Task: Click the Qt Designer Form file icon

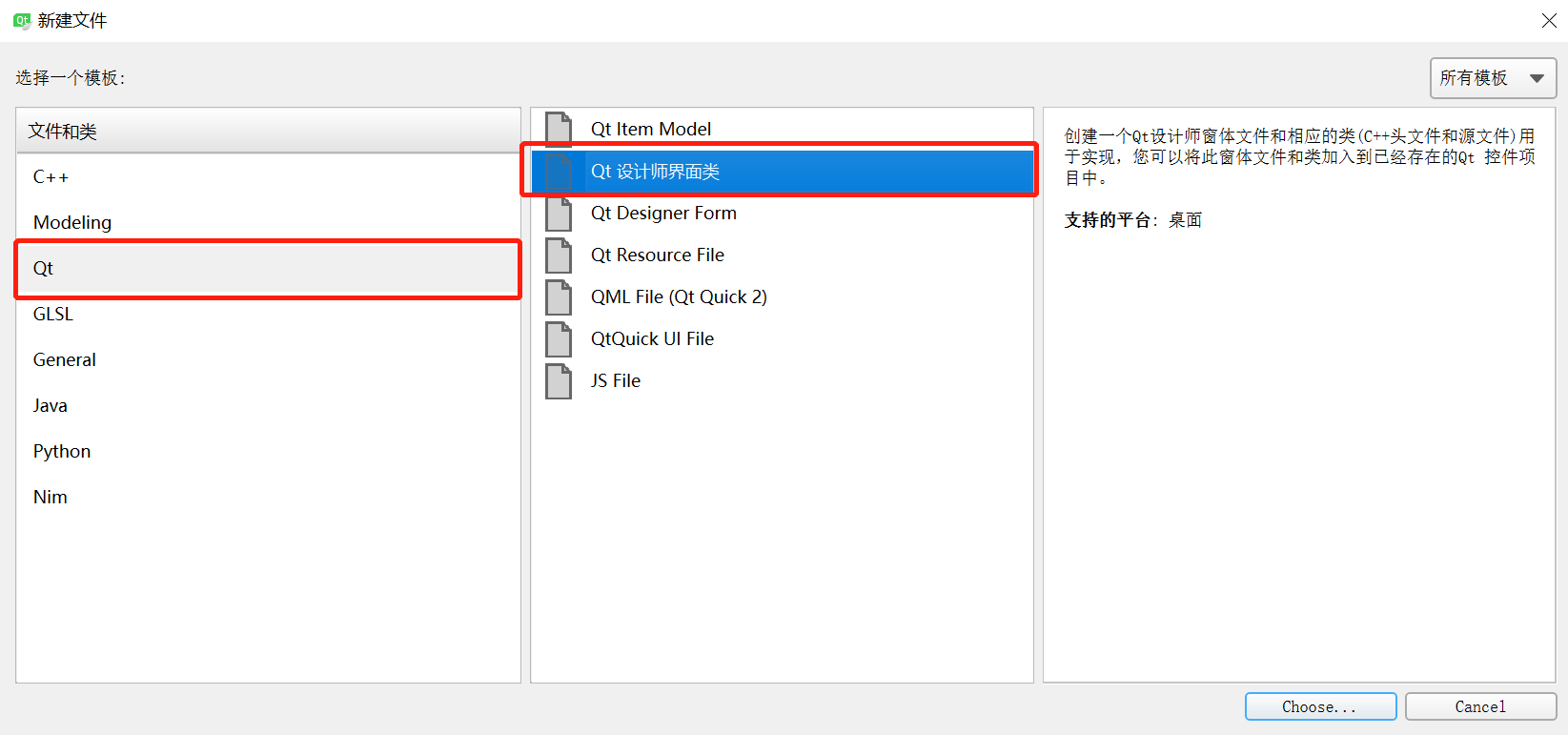Action: click(559, 214)
